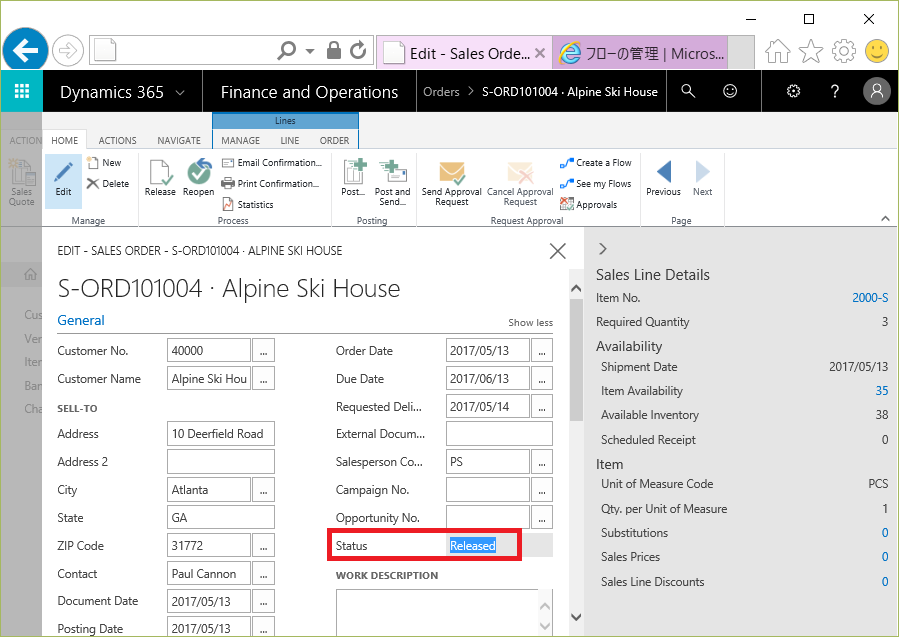Switch to the LINE ribbon tab
Viewport: 899px width, 637px height.
point(290,140)
